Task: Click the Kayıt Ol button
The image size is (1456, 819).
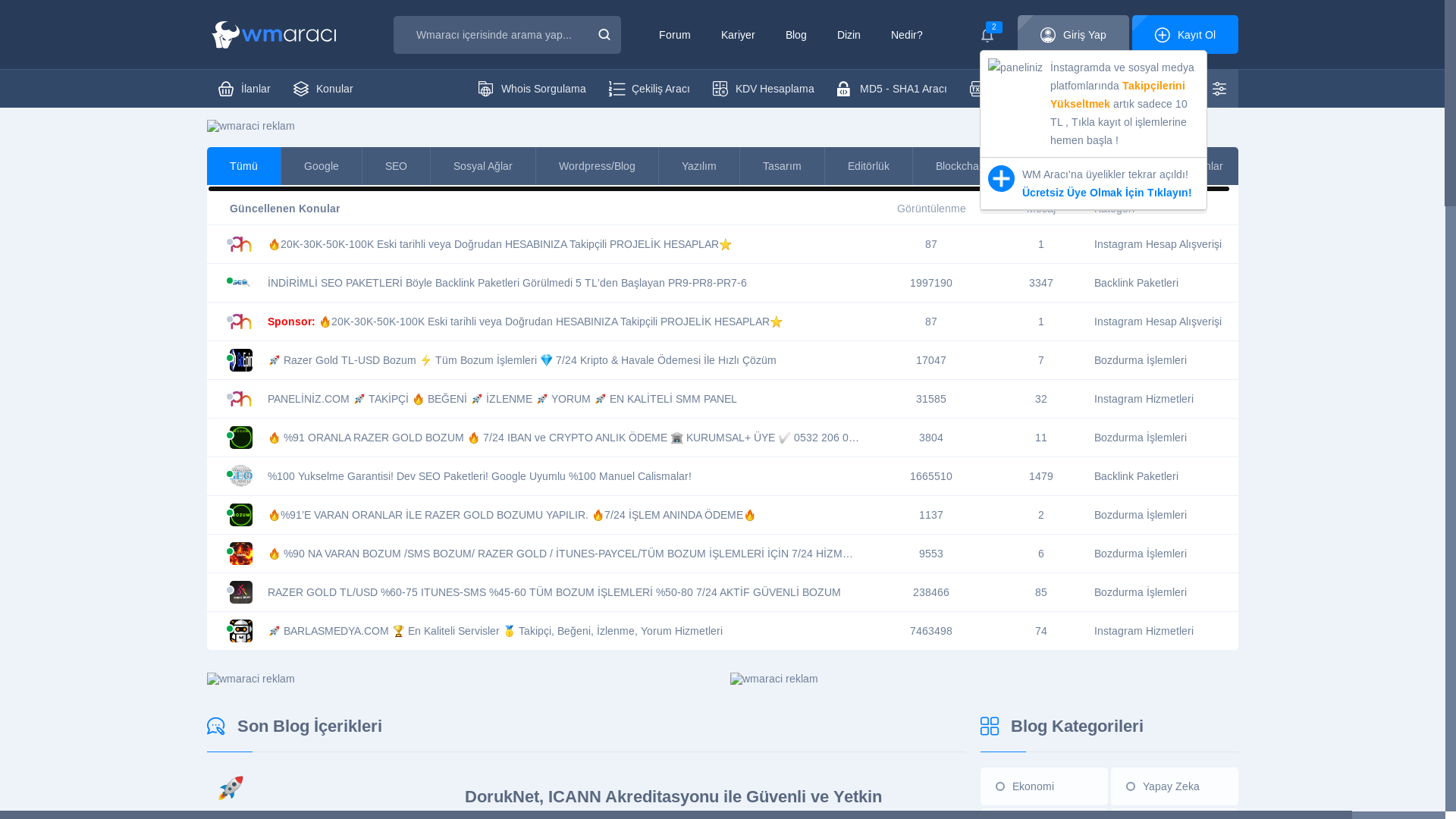Action: (x=1185, y=35)
